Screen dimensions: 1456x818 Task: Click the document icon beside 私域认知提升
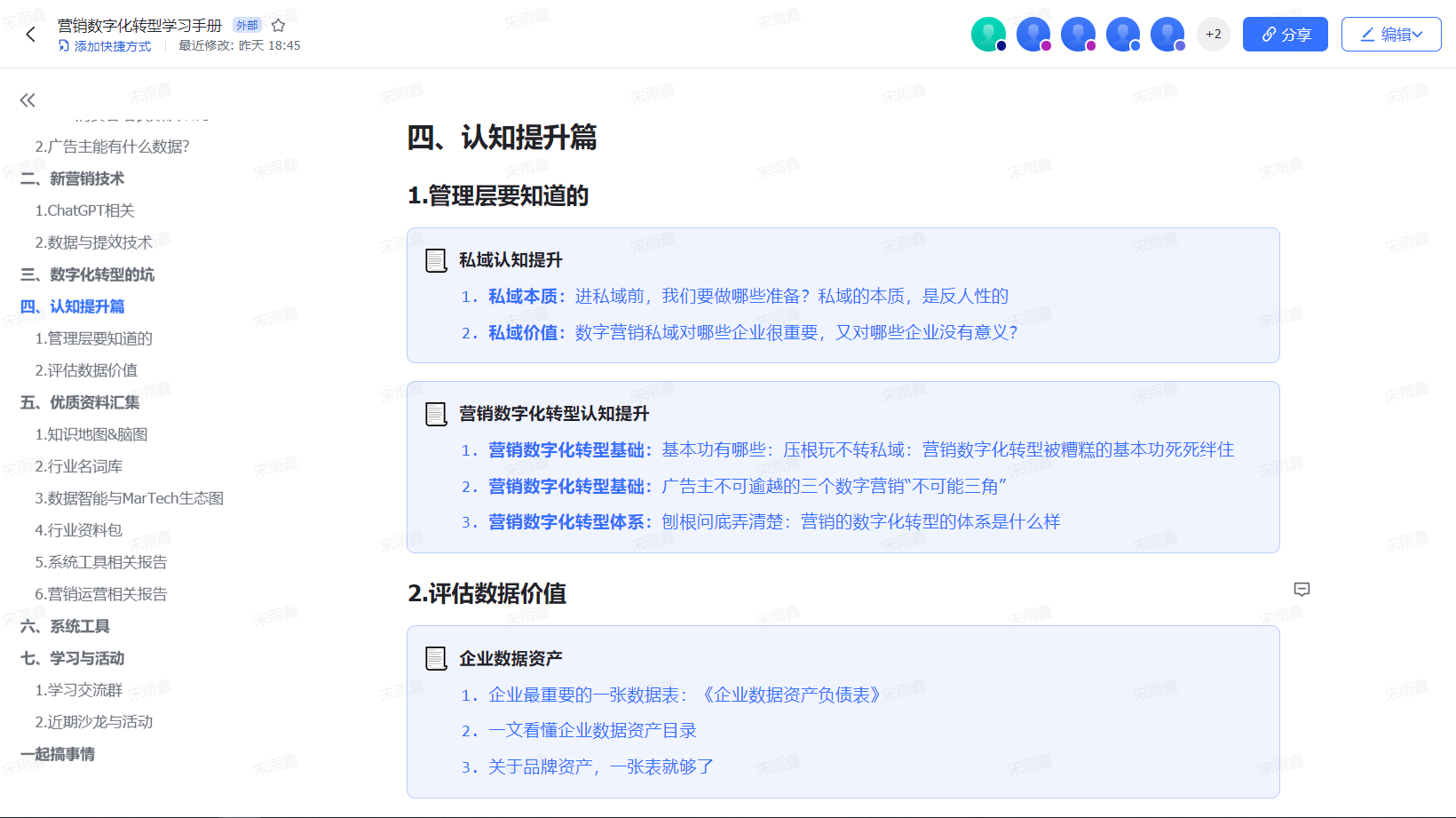pyautogui.click(x=436, y=260)
